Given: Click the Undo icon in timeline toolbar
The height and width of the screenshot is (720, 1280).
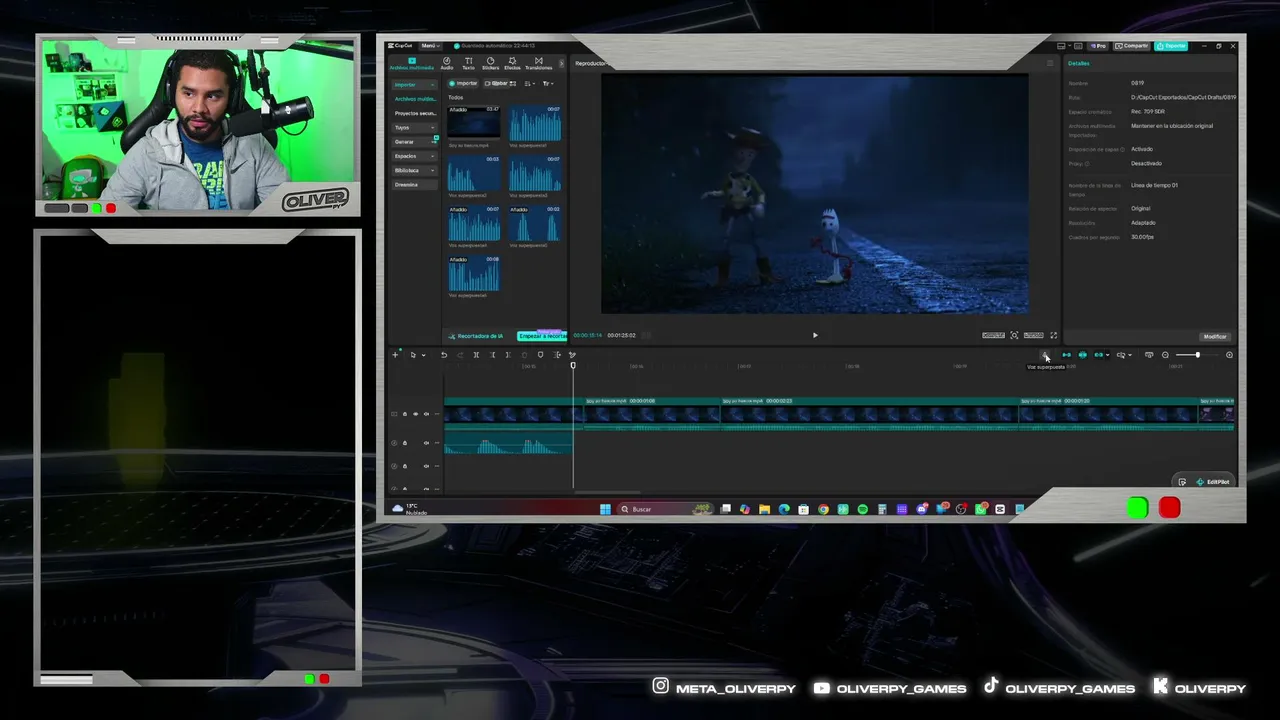Looking at the screenshot, I should point(444,355).
